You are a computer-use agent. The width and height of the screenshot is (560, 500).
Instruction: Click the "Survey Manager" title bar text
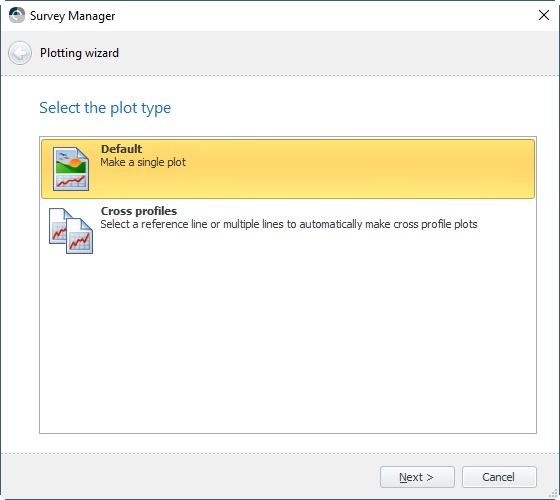point(72,16)
